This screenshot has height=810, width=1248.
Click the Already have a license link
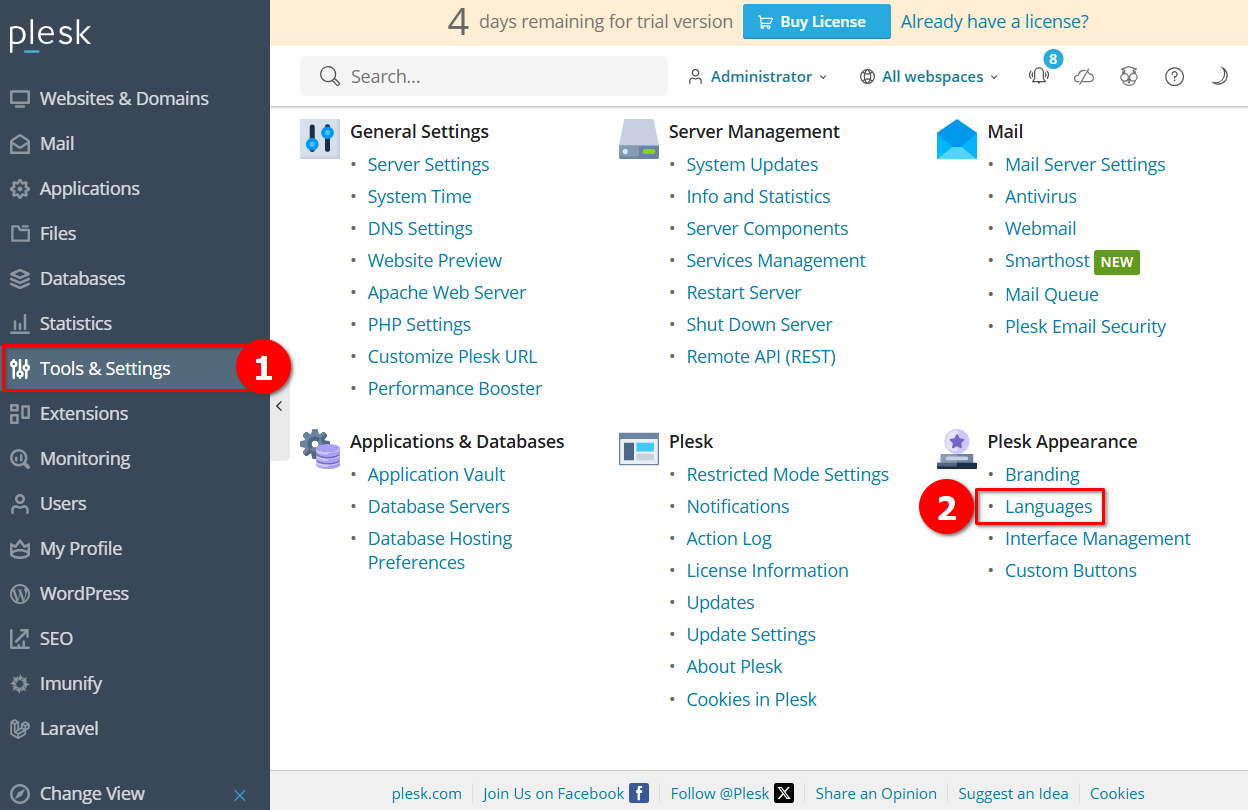tap(995, 21)
